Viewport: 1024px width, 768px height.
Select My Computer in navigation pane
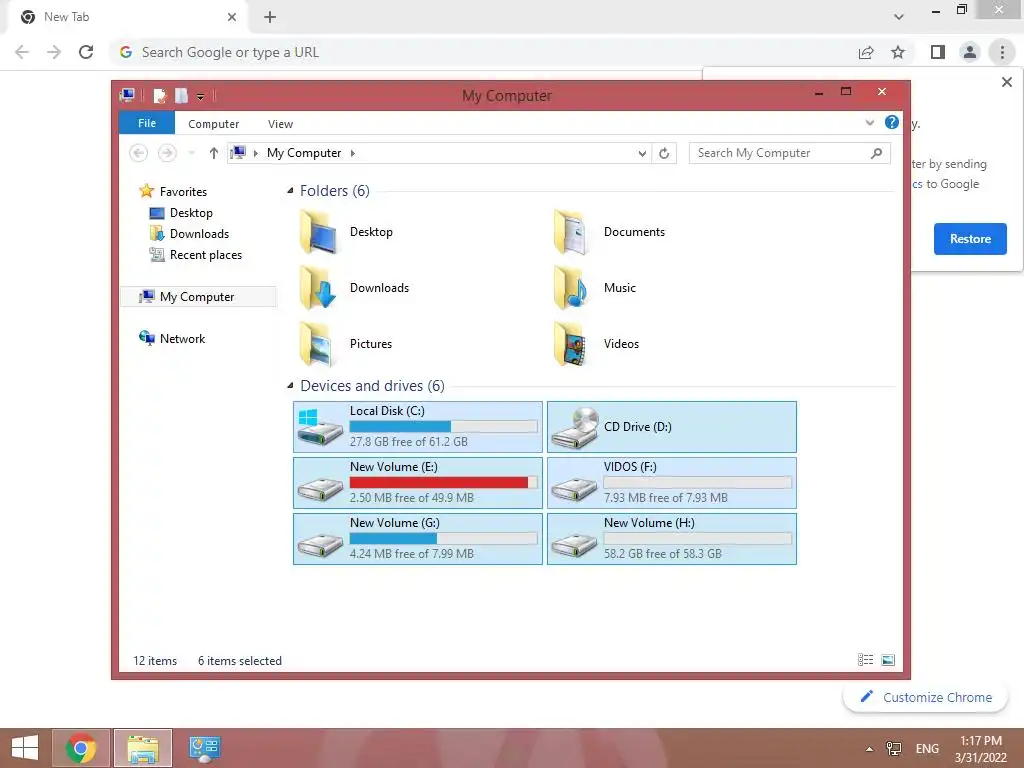199,296
